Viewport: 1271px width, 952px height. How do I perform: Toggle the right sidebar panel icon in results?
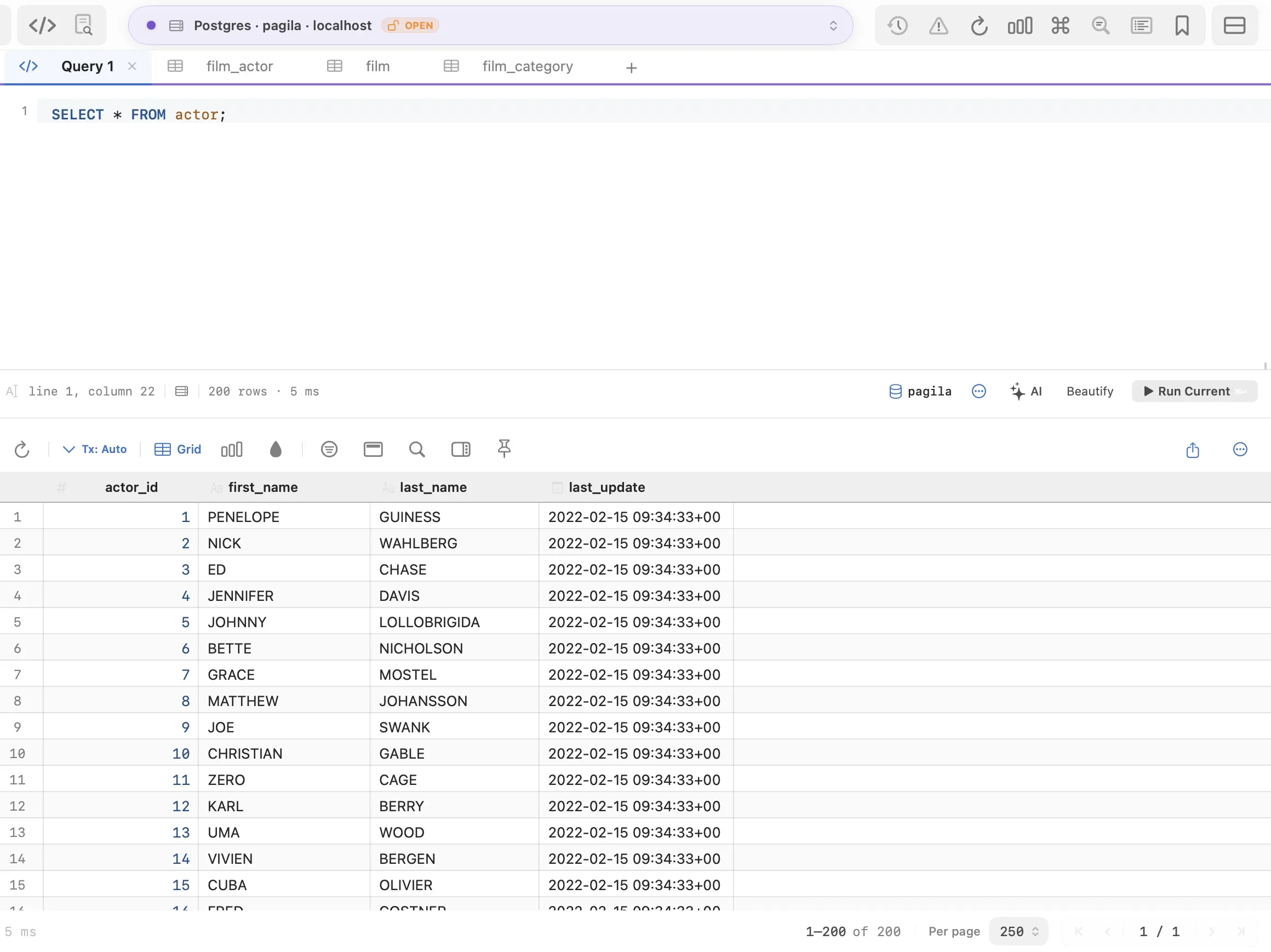[461, 449]
